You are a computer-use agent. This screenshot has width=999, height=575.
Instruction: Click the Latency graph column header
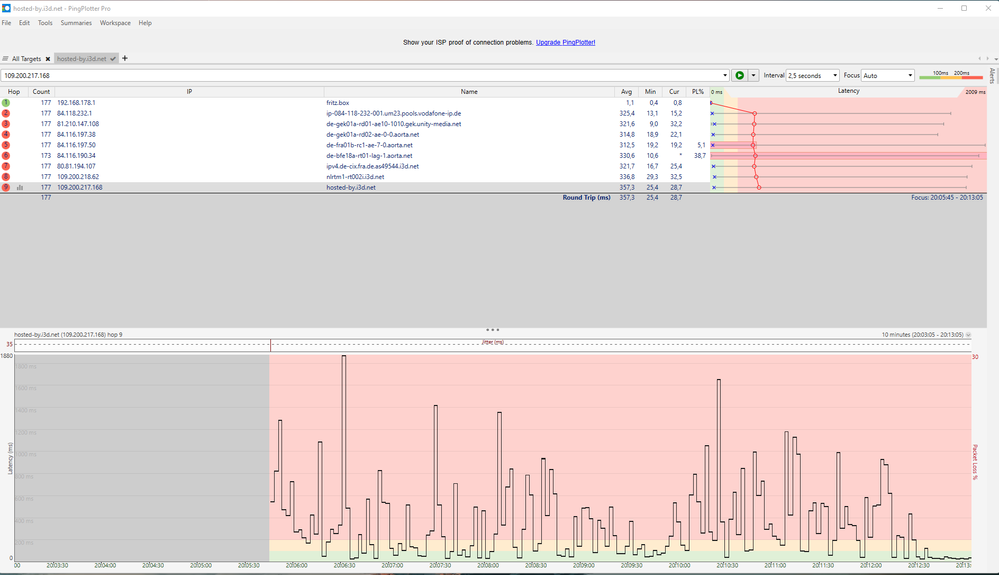tap(848, 91)
